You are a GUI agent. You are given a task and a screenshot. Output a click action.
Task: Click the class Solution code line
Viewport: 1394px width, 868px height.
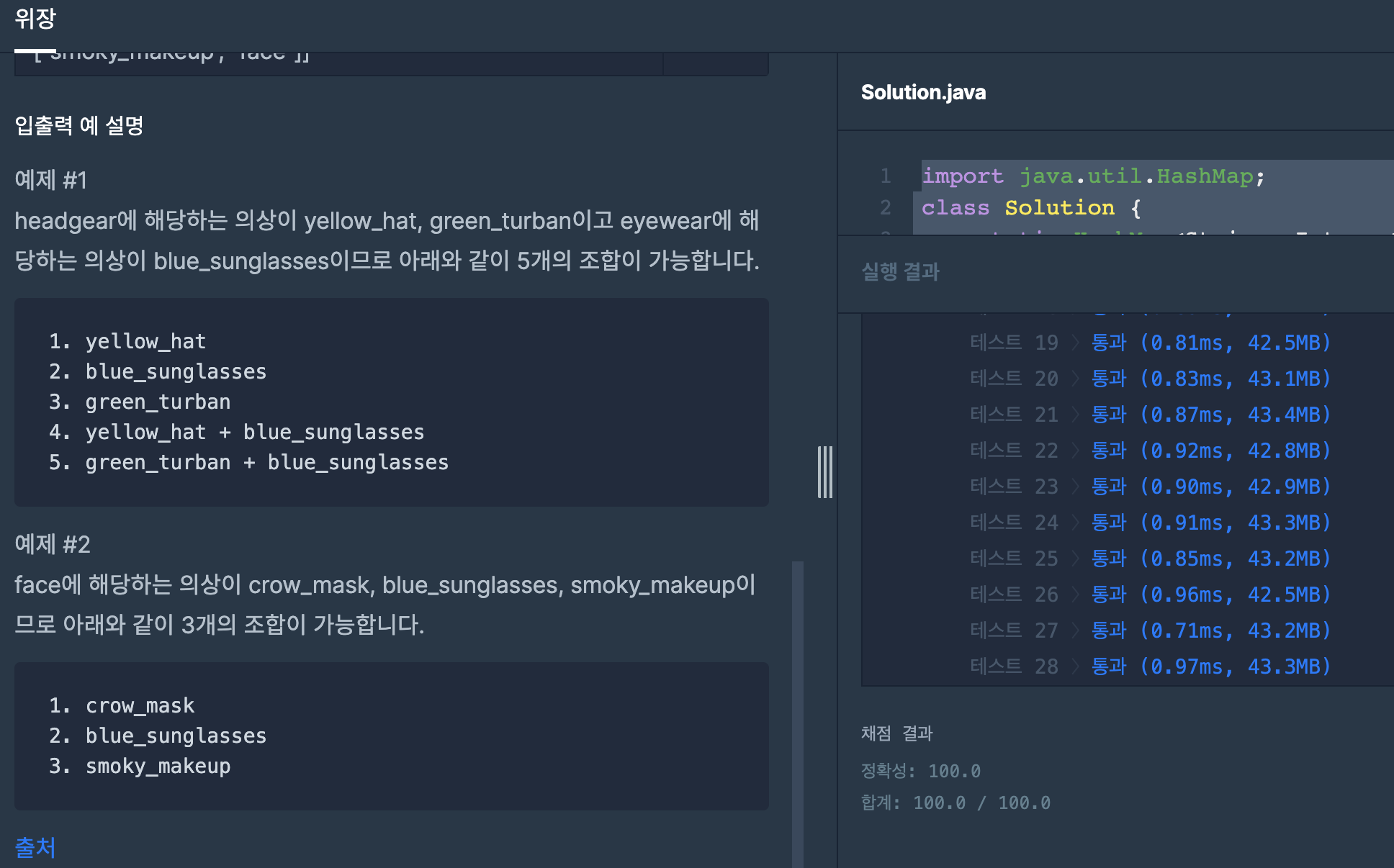pyautogui.click(x=1031, y=208)
